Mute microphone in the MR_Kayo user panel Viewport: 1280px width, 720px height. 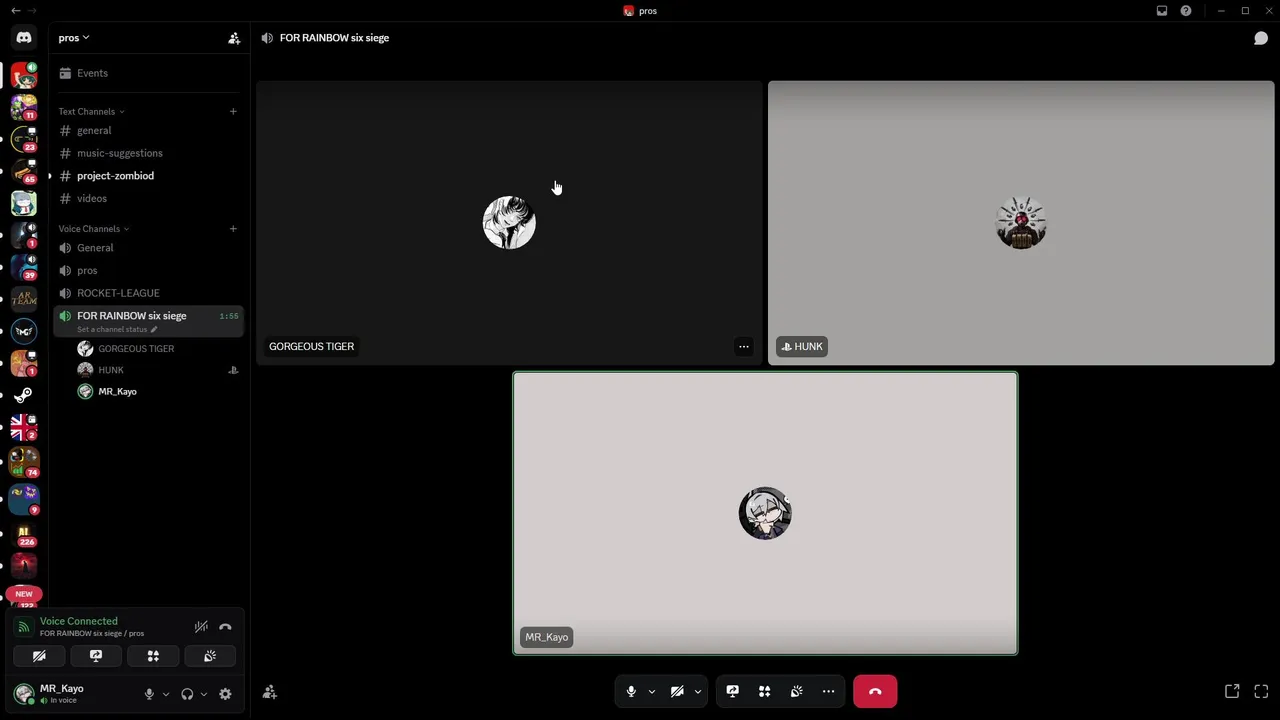point(149,694)
